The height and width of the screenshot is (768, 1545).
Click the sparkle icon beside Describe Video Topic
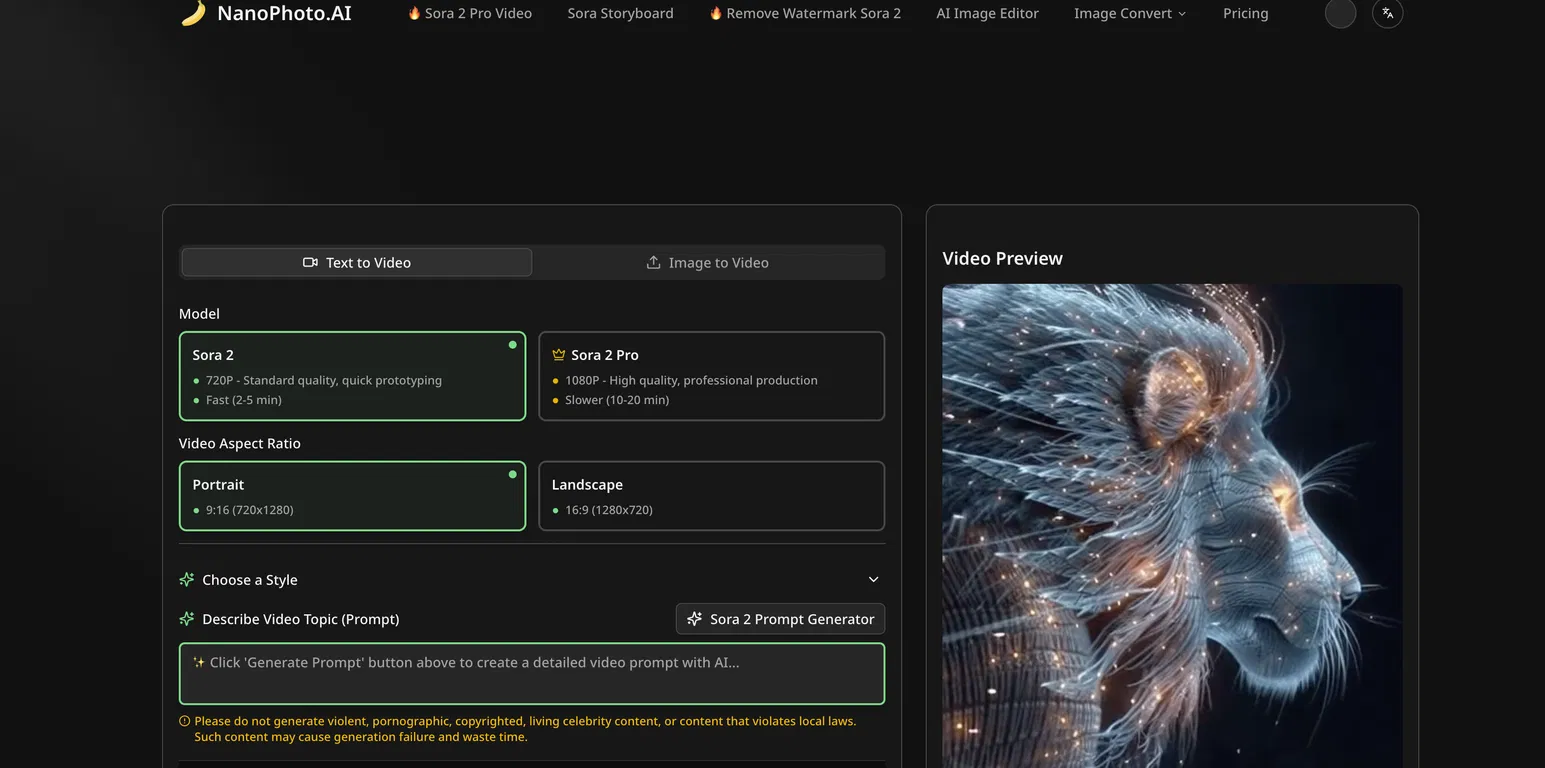[187, 619]
